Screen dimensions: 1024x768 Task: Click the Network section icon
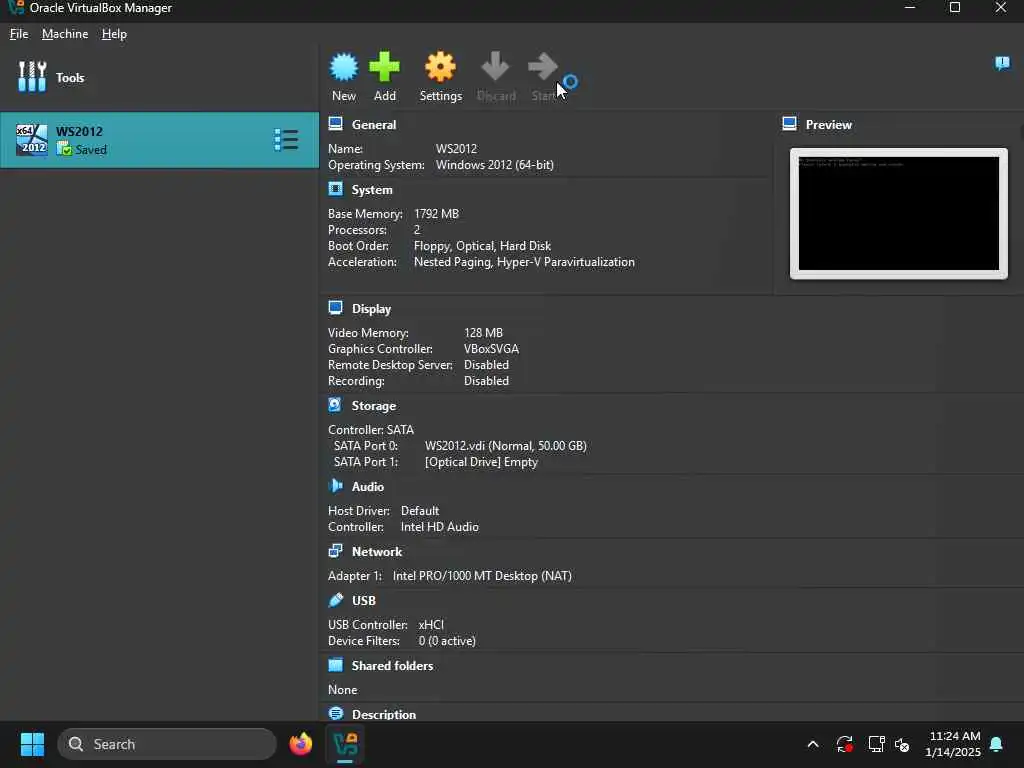pos(336,551)
